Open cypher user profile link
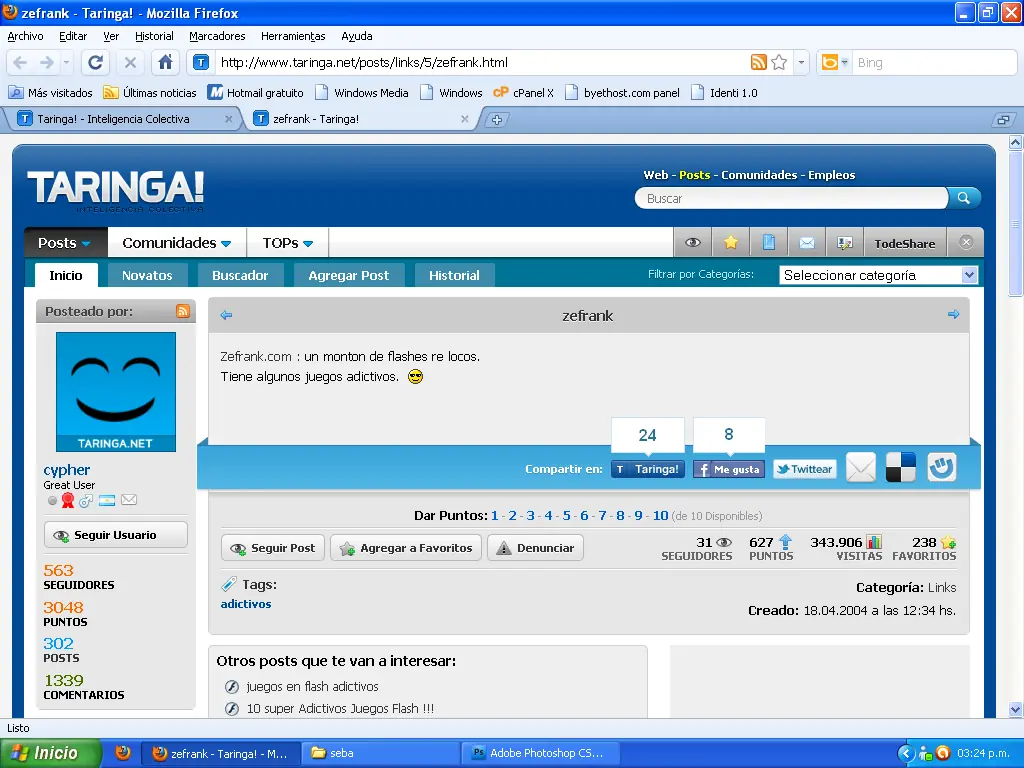Viewport: 1024px width, 768px height. [67, 470]
